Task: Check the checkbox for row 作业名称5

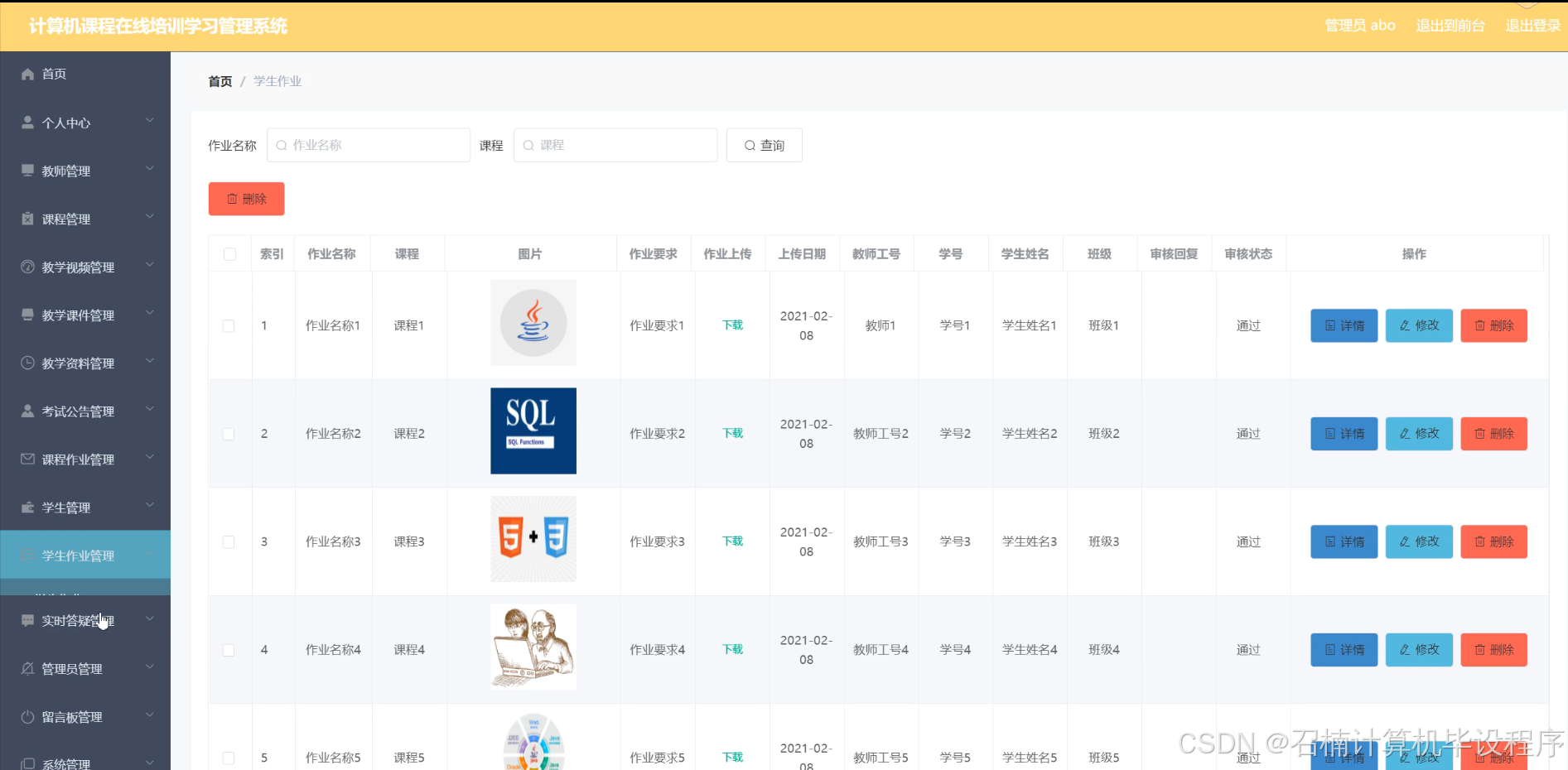Action: point(229,758)
